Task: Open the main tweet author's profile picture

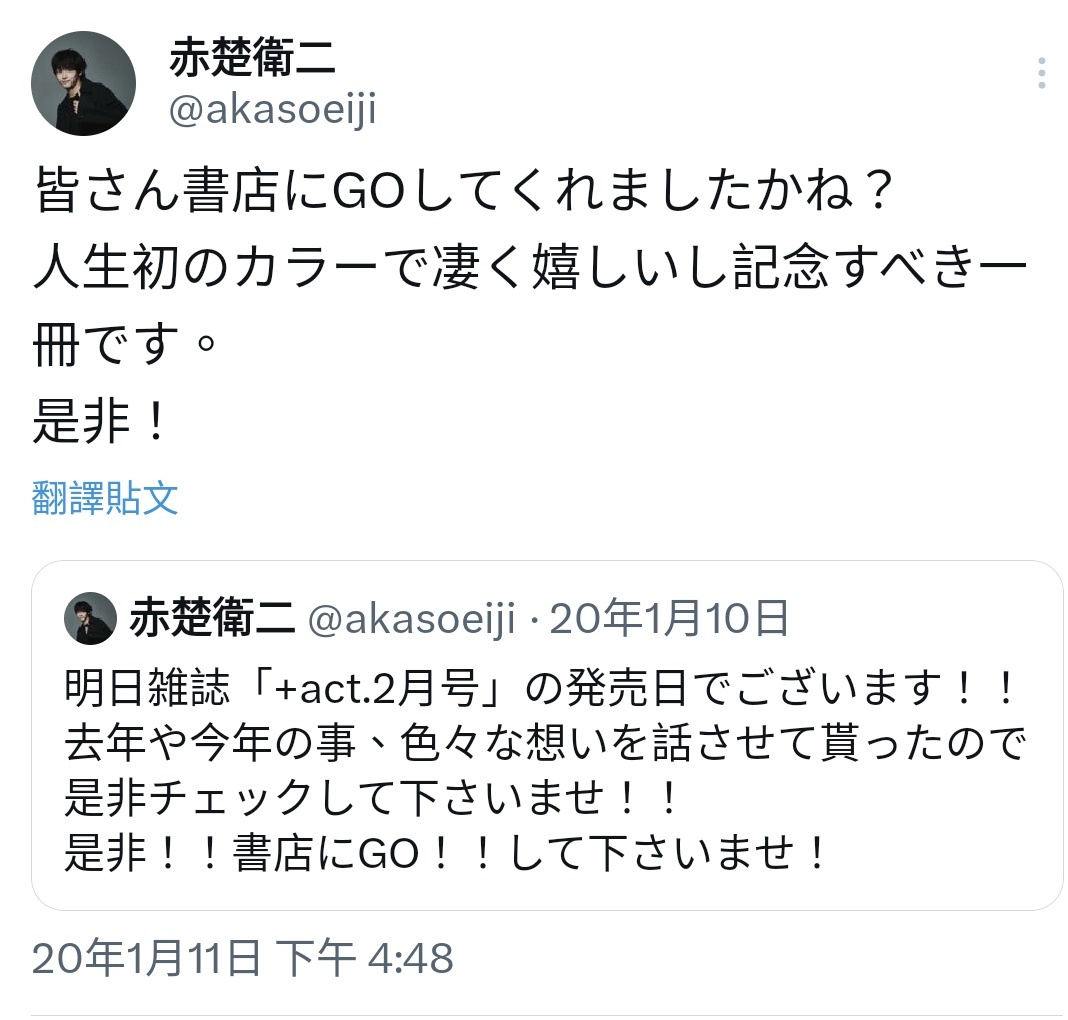Action: click(83, 83)
